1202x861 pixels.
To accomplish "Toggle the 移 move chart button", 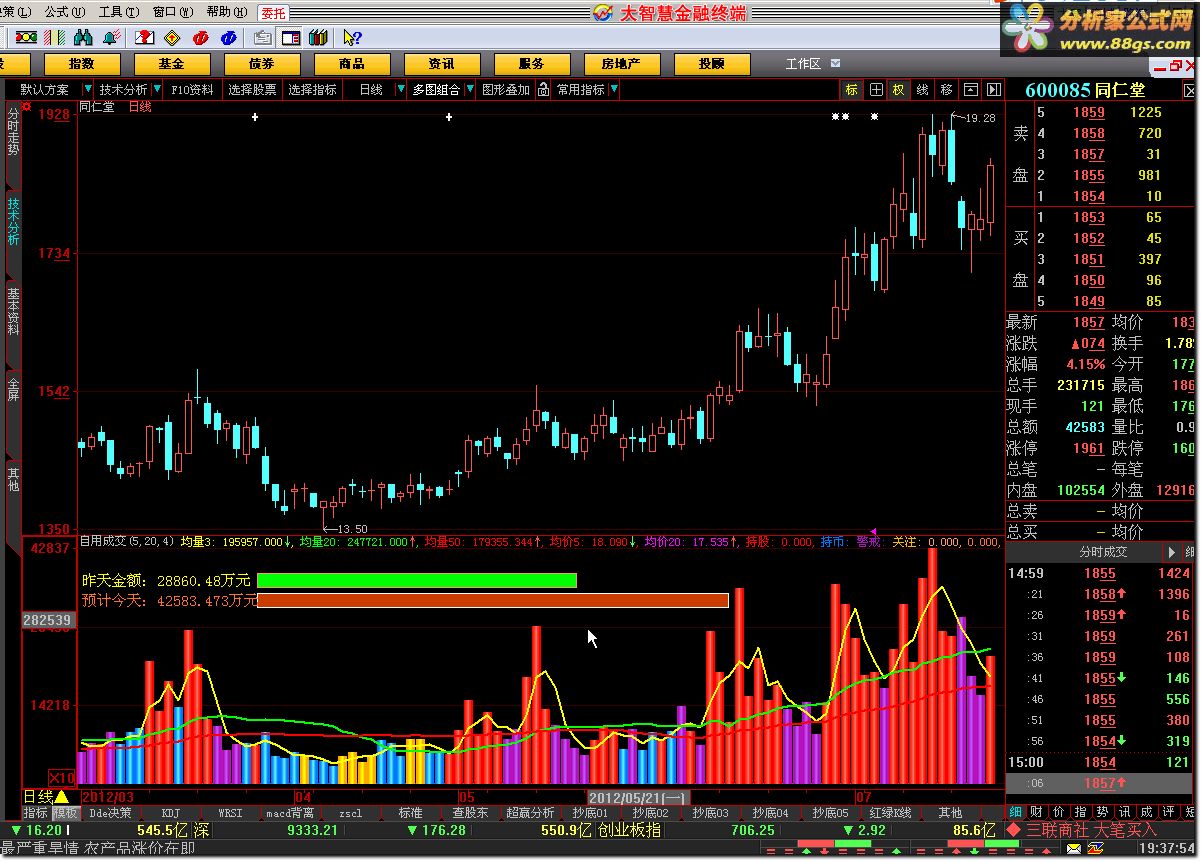I will pos(947,89).
